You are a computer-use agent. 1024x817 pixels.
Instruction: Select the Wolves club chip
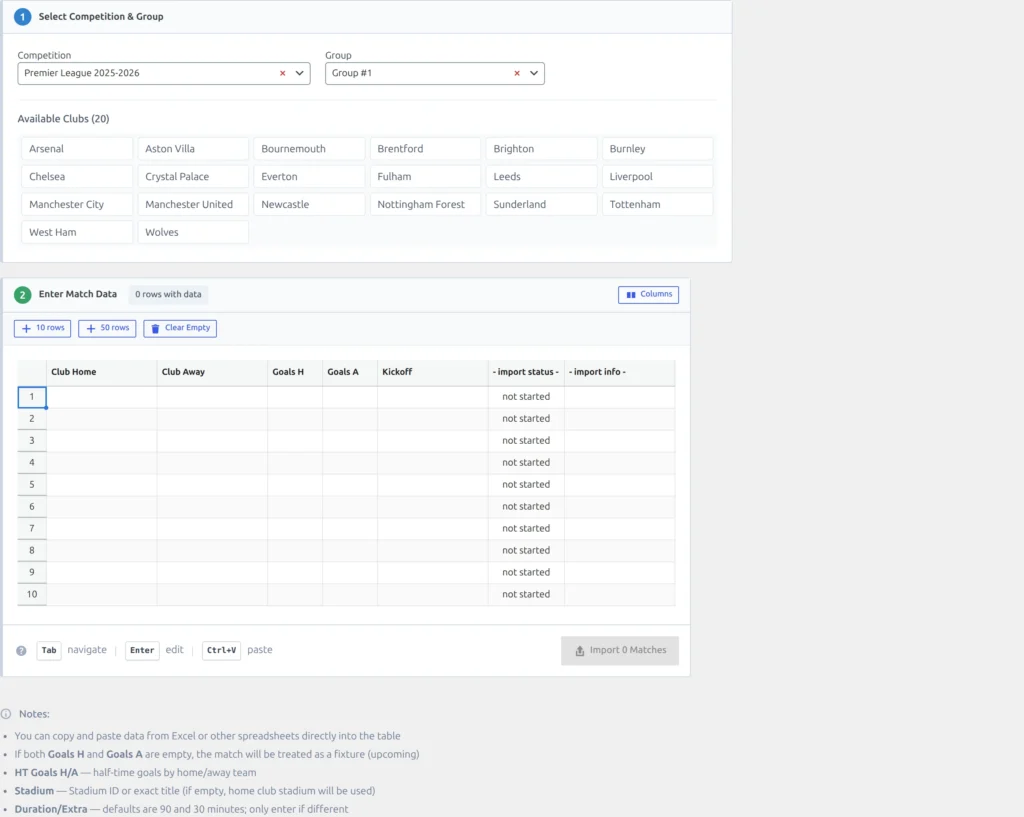coord(193,232)
